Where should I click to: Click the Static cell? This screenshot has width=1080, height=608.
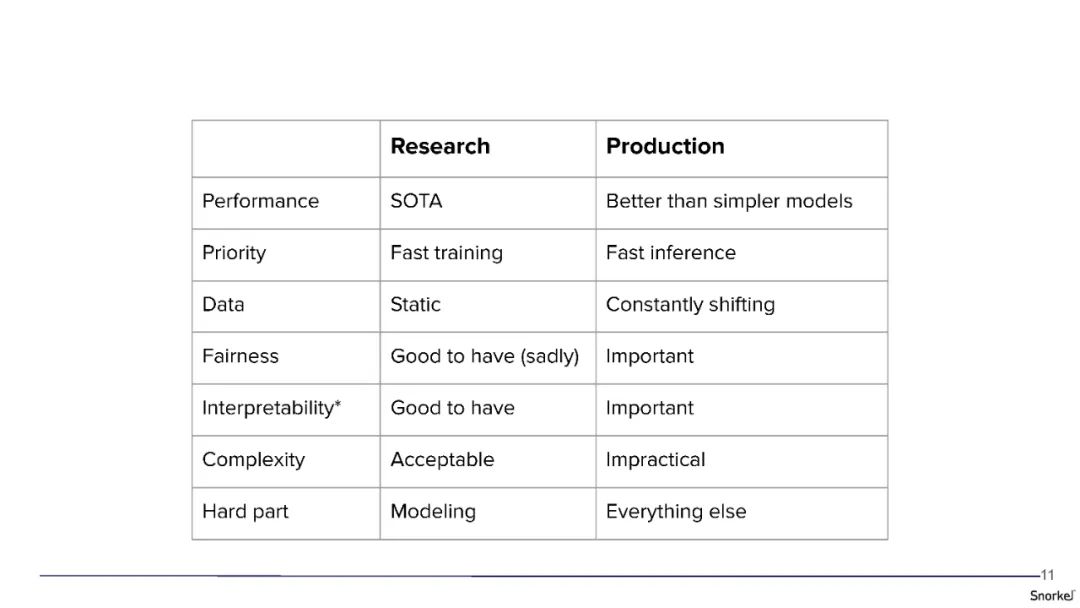415,305
